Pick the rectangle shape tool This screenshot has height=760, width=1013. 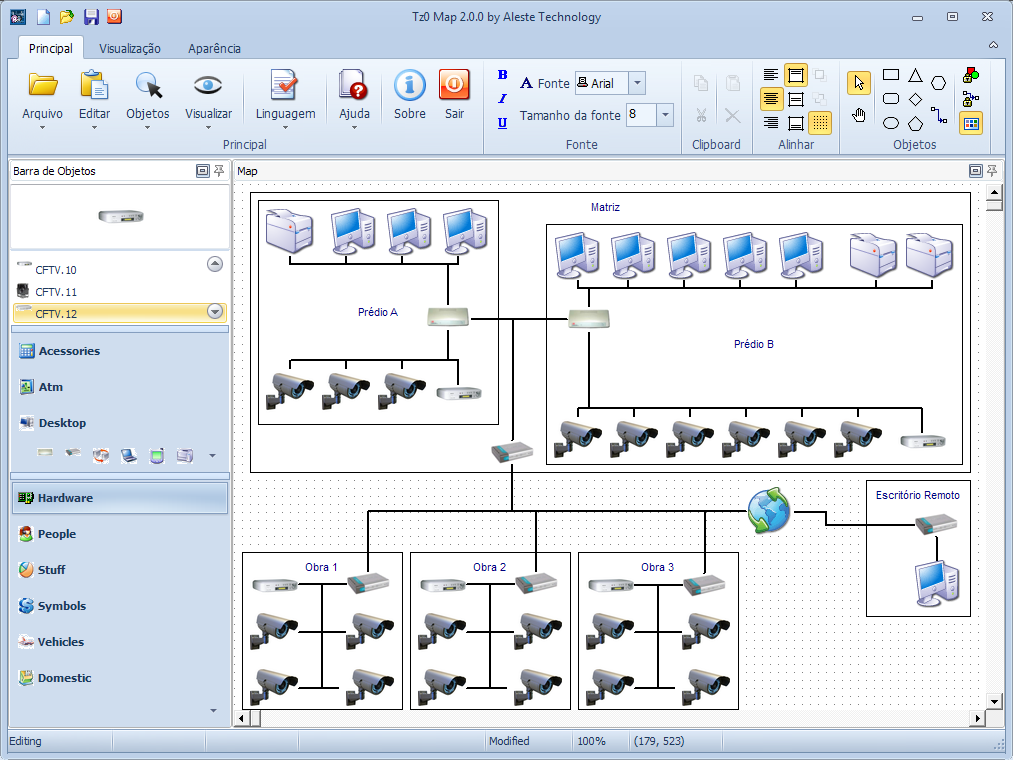[890, 73]
